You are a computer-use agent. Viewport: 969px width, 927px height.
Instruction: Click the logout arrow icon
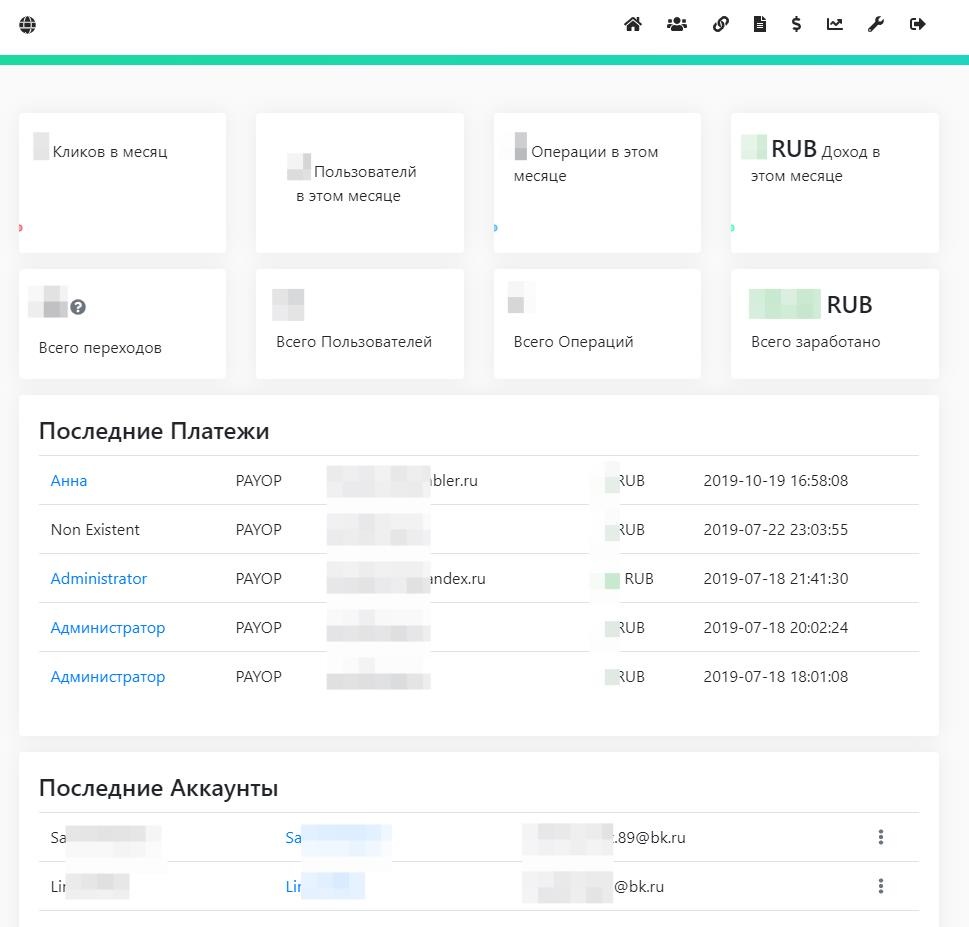tap(918, 24)
